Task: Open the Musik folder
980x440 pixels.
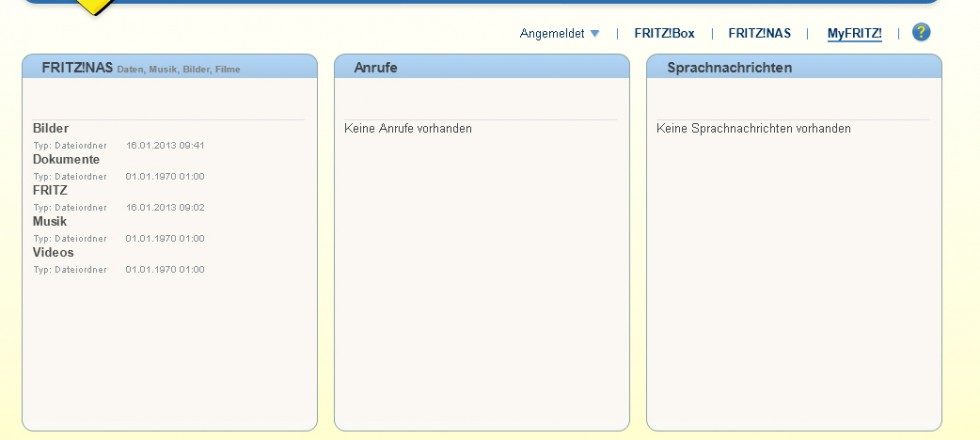Action: click(50, 221)
